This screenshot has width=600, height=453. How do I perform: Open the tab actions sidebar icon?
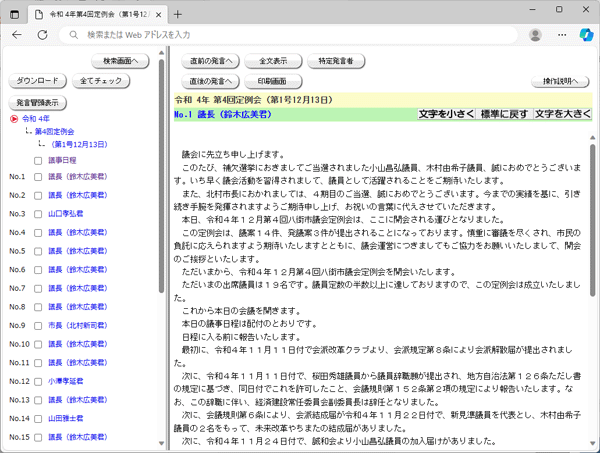click(x=14, y=15)
